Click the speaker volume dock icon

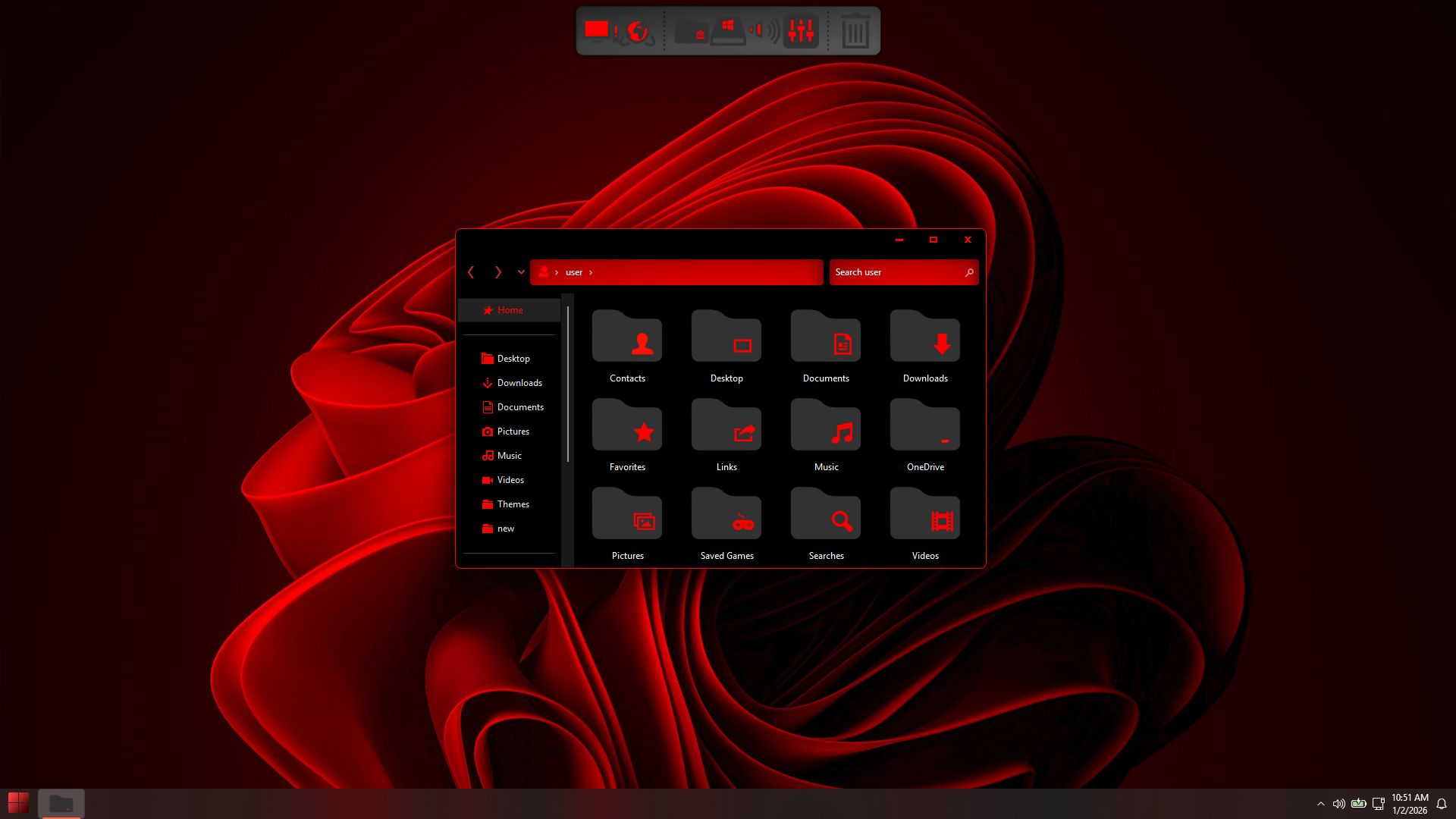point(764,31)
